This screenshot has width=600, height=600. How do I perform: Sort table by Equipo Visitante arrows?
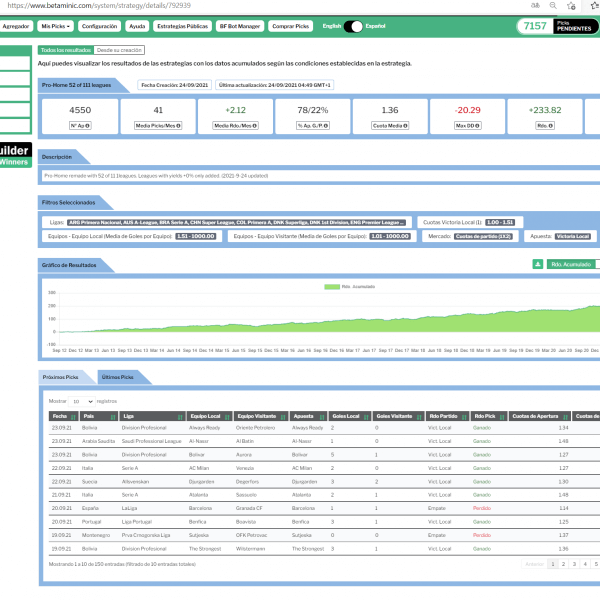[x=283, y=417]
